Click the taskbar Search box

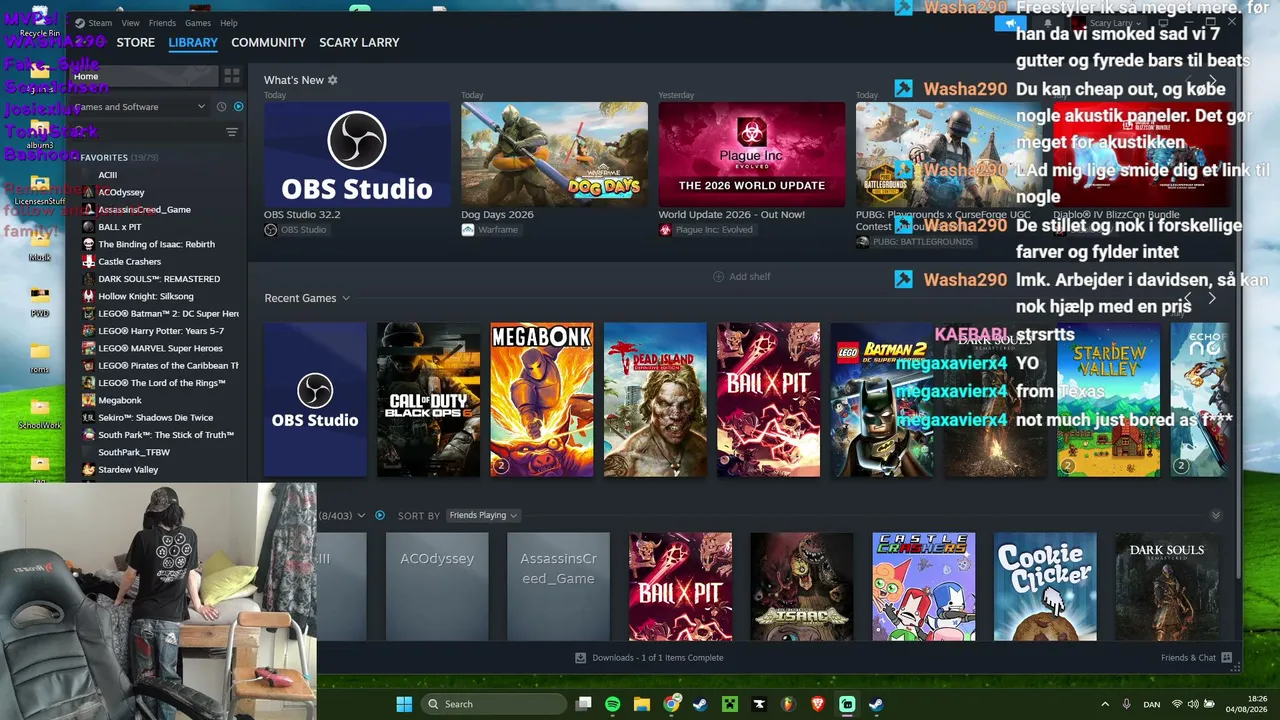pos(494,704)
